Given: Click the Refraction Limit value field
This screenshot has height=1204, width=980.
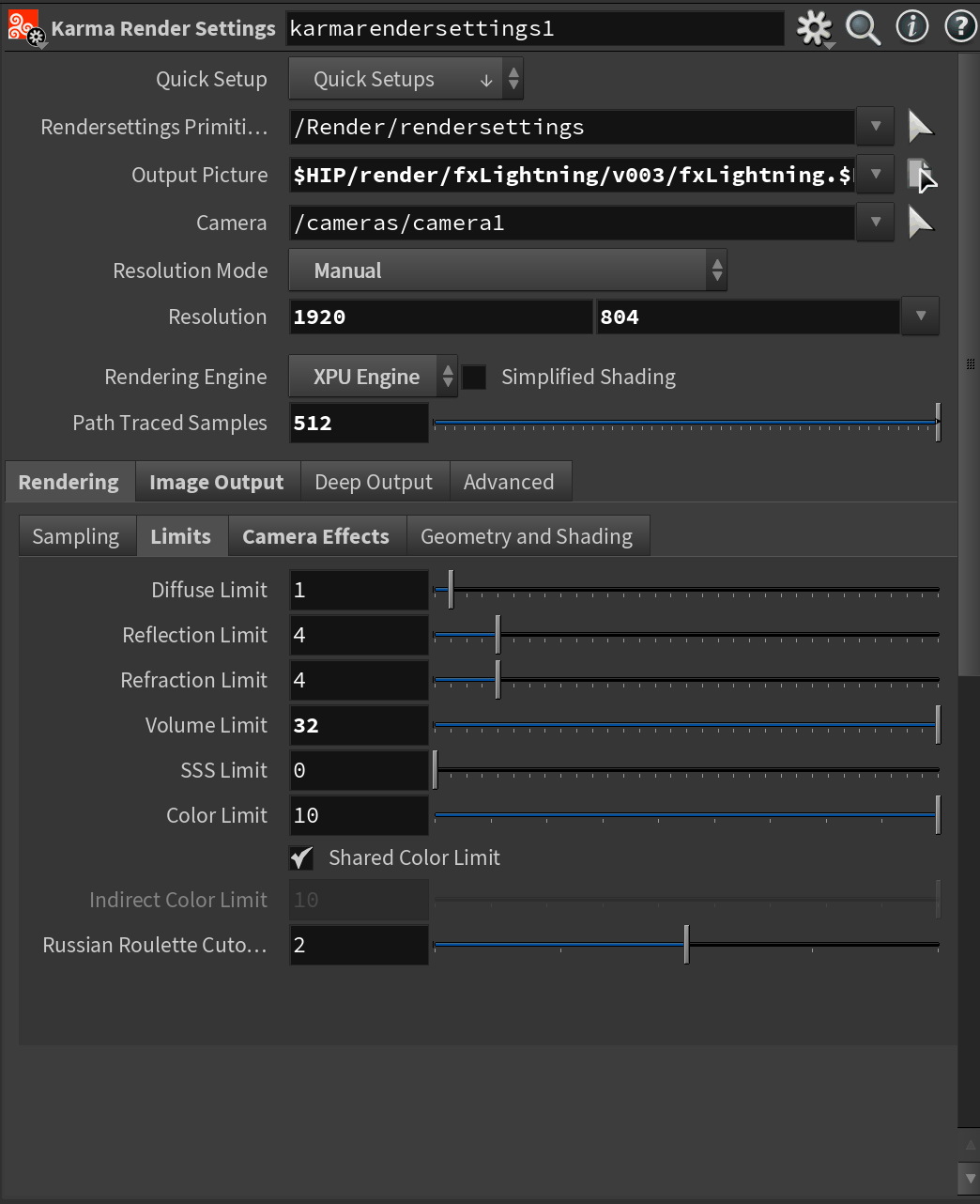Looking at the screenshot, I should [359, 680].
